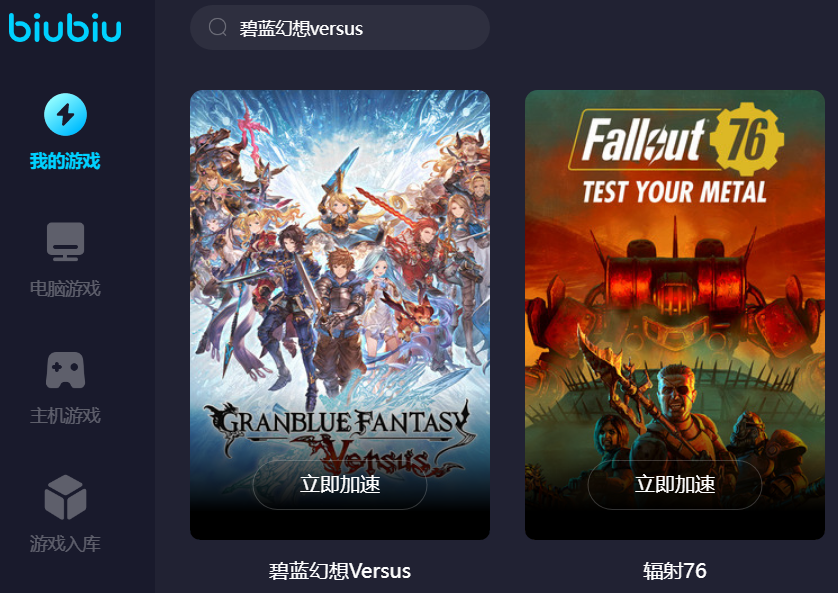Open Granblue Fantasy Versus cover art

tap(340, 267)
